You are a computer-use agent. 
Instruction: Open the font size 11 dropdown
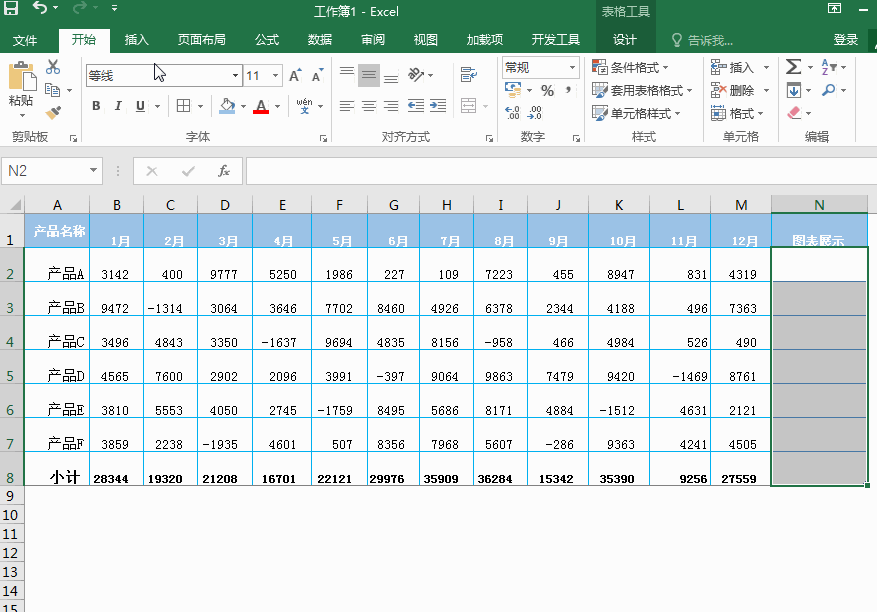tap(275, 76)
